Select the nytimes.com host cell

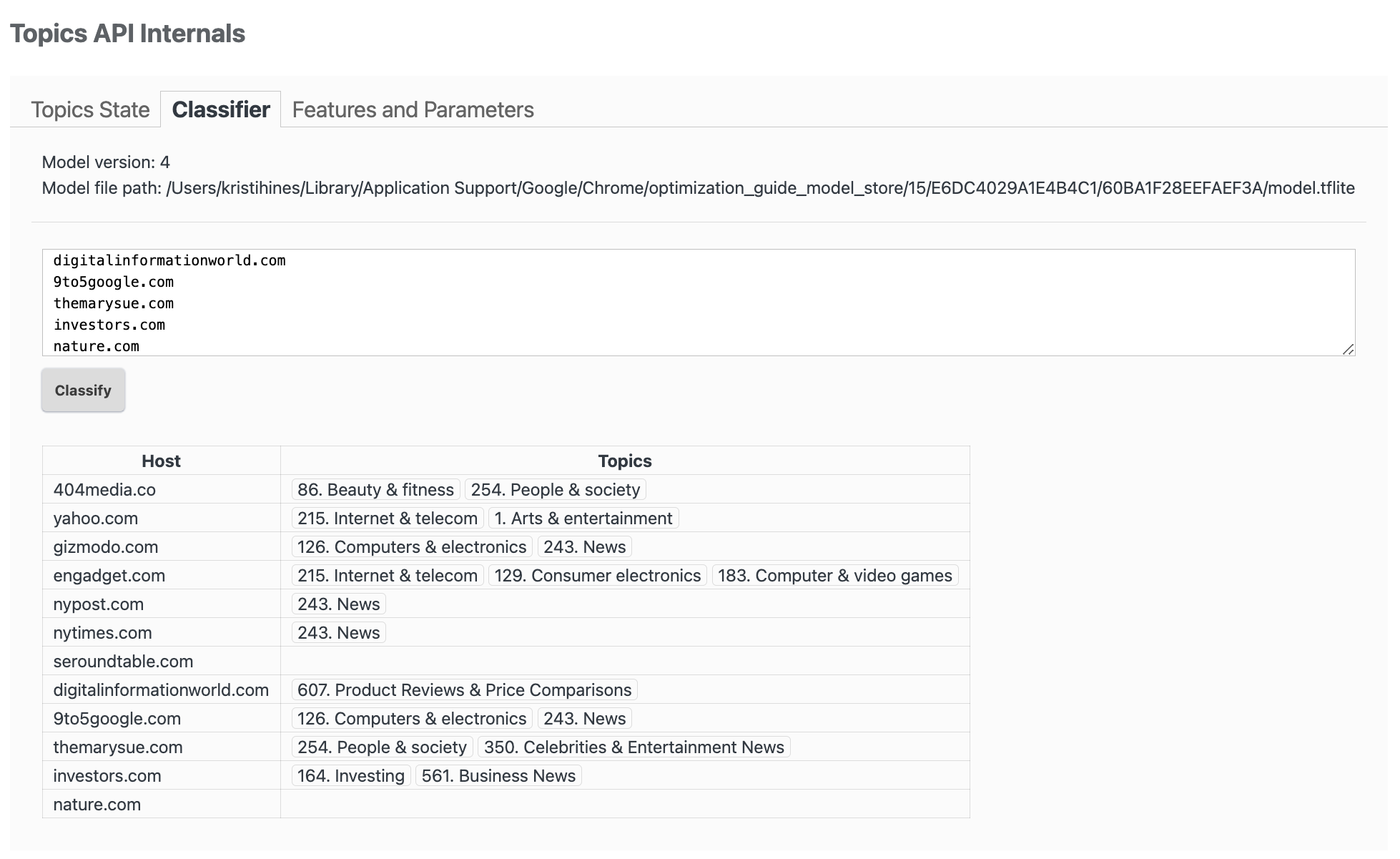click(161, 632)
